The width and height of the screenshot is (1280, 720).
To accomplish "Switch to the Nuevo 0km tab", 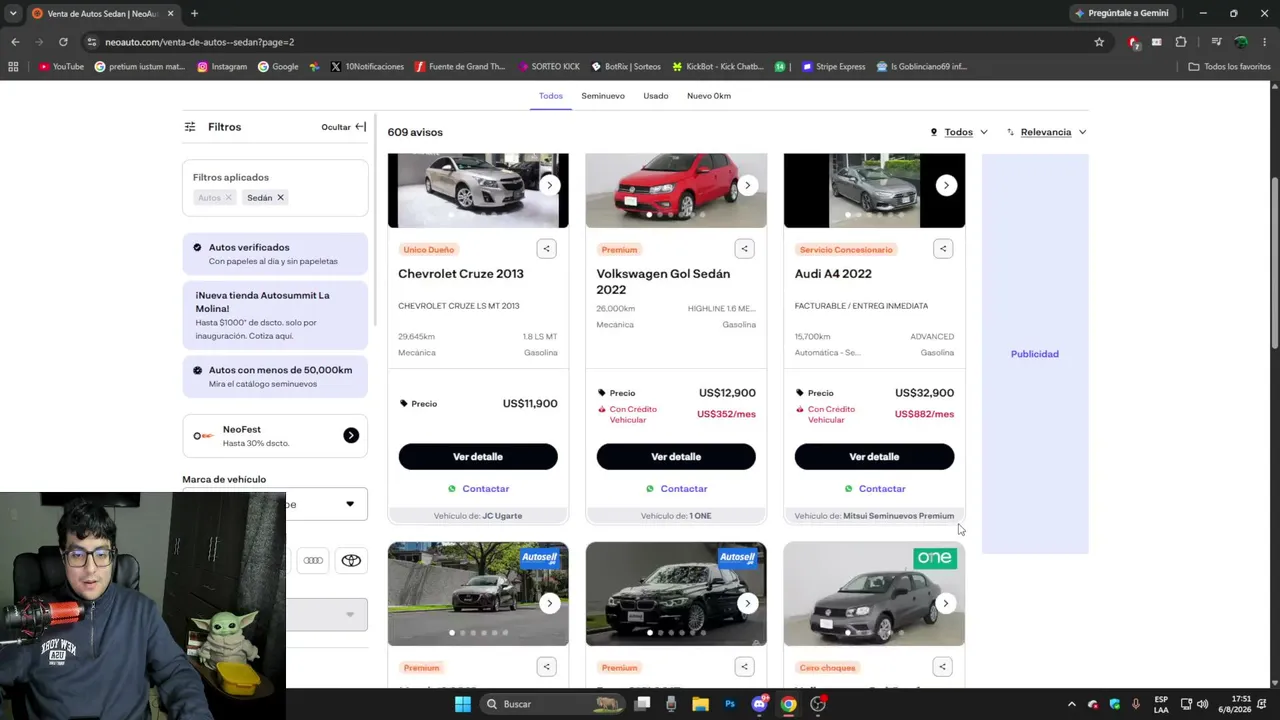I will coord(709,96).
